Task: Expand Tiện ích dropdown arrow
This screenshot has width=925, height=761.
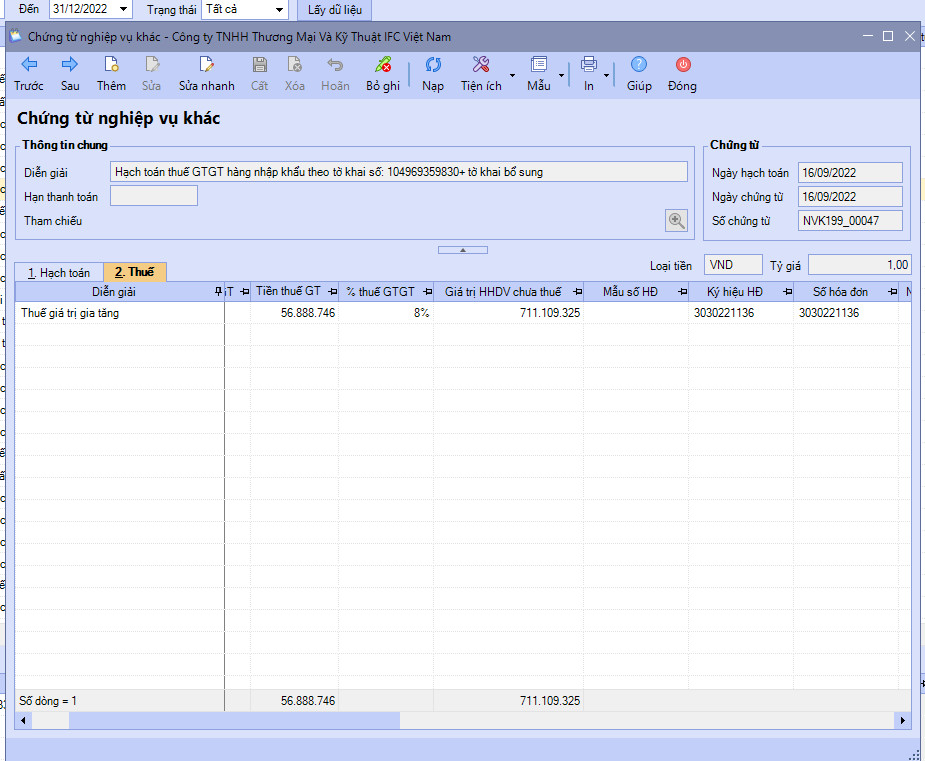Action: pos(512,76)
